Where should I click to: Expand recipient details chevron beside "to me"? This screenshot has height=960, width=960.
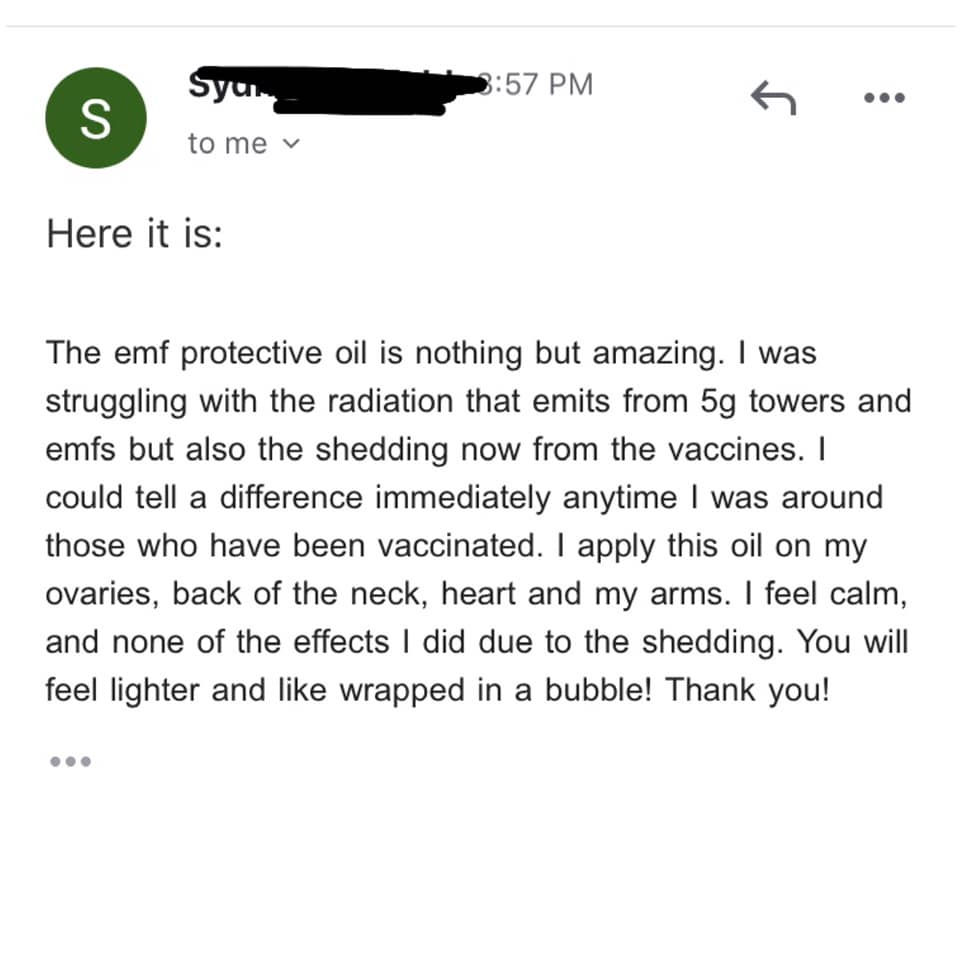click(291, 144)
